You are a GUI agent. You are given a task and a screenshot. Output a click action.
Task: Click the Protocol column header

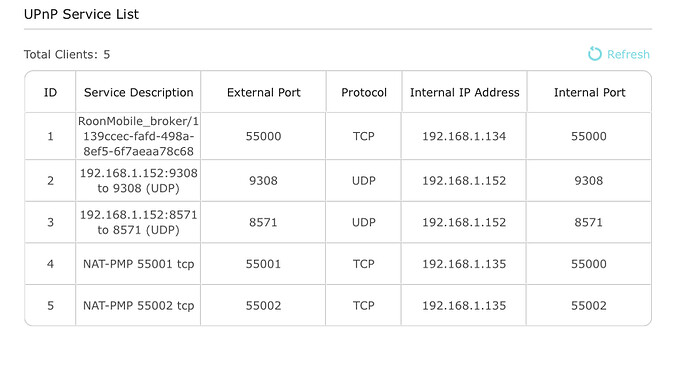tap(364, 92)
